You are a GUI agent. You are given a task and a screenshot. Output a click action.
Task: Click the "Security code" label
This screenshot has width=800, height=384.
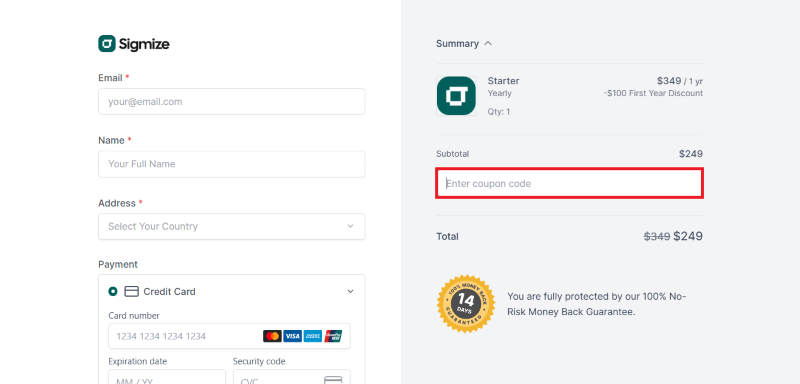tap(259, 362)
